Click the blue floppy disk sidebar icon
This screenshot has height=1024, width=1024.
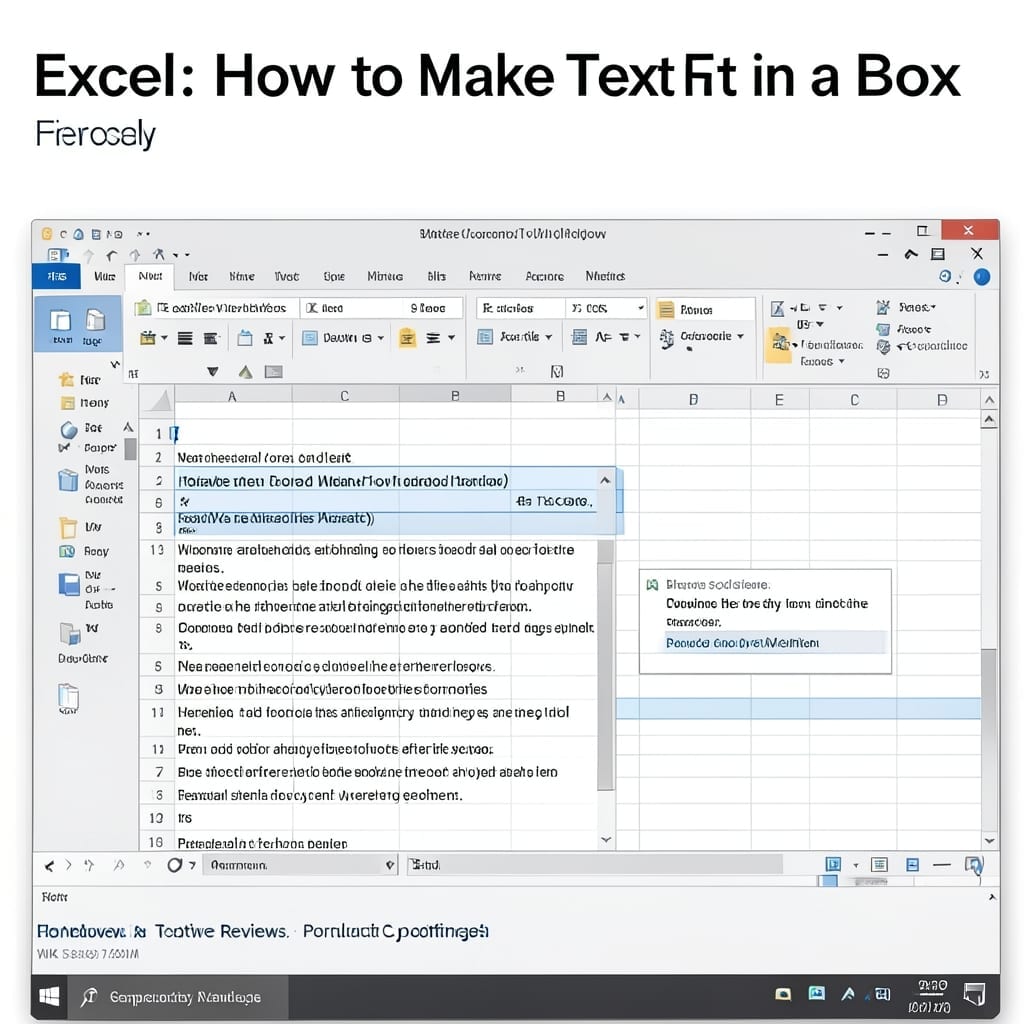[x=69, y=584]
